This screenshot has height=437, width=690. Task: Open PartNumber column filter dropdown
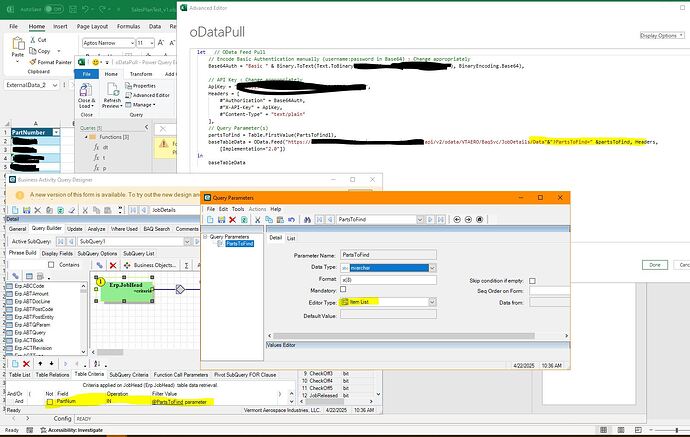pyautogui.click(x=56, y=132)
